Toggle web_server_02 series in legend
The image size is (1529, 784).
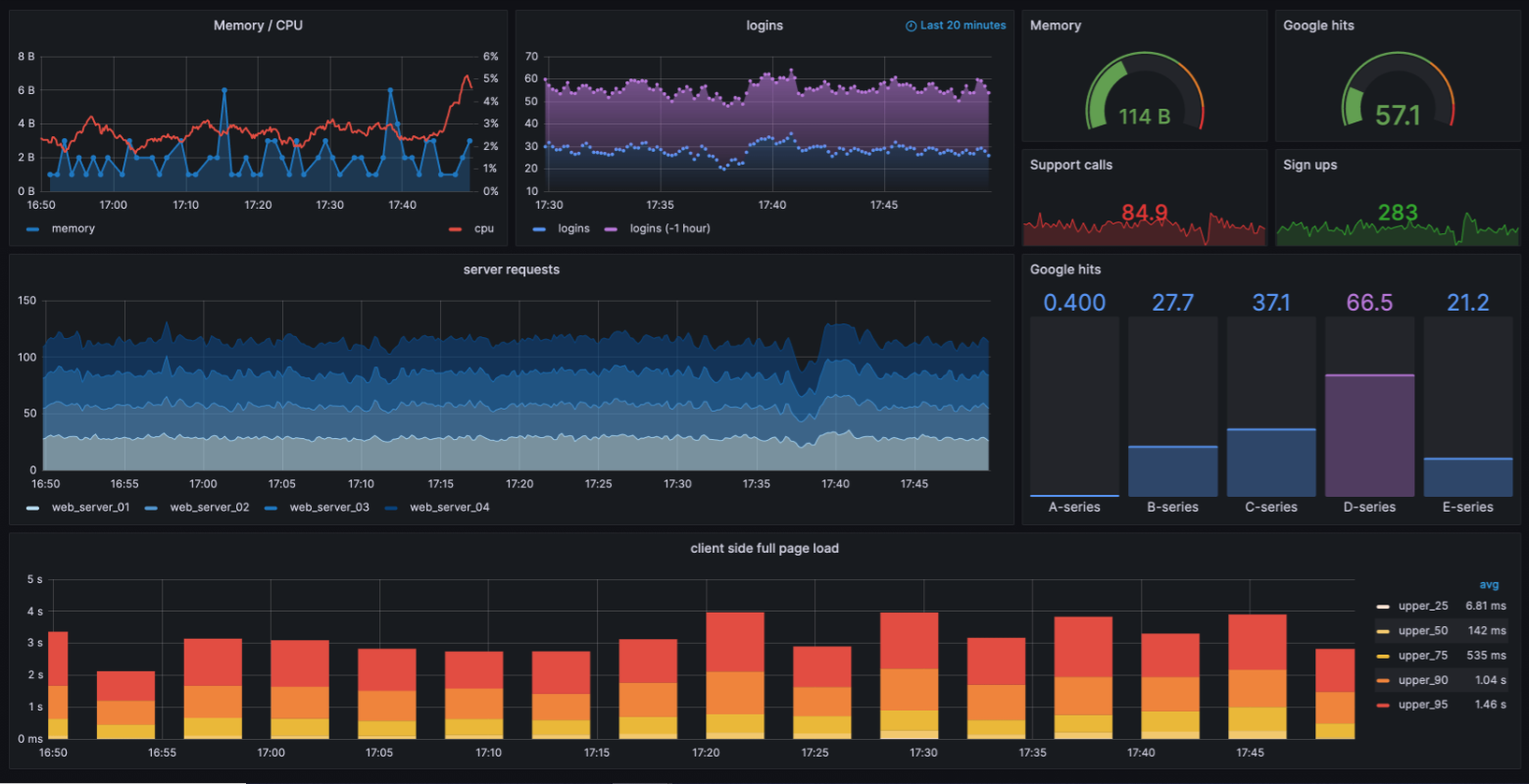(210, 507)
